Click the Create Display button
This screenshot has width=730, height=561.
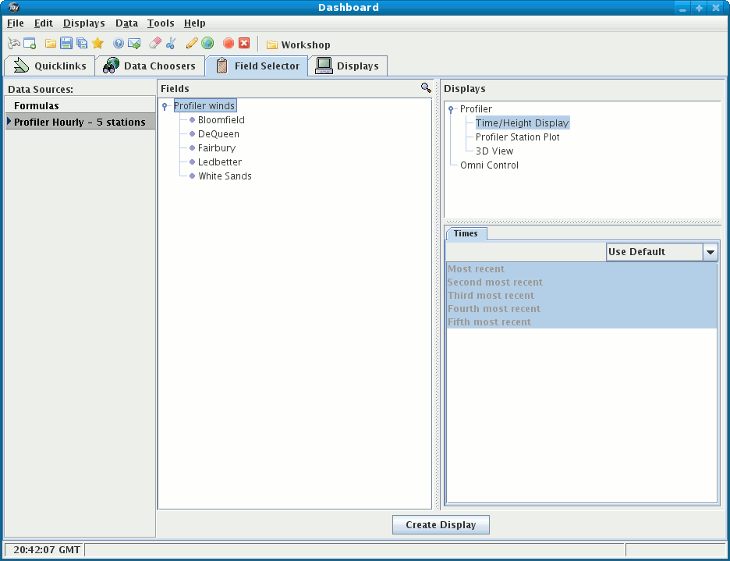pyautogui.click(x=441, y=525)
